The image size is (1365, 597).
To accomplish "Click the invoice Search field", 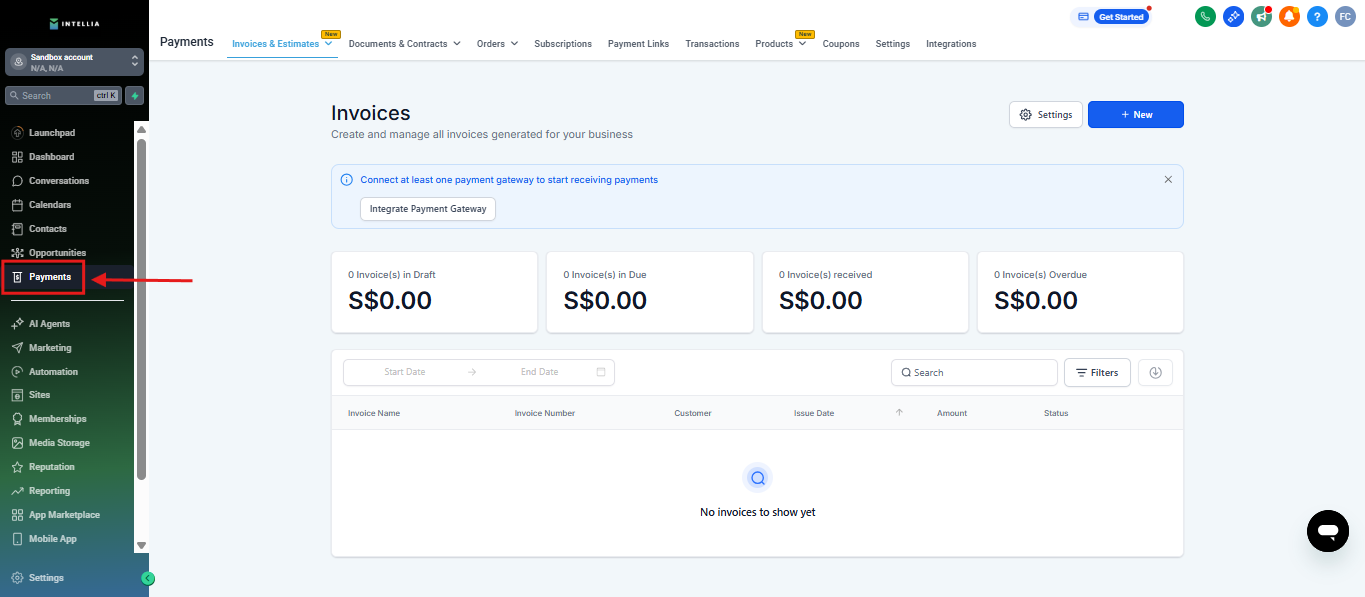I will pos(974,372).
